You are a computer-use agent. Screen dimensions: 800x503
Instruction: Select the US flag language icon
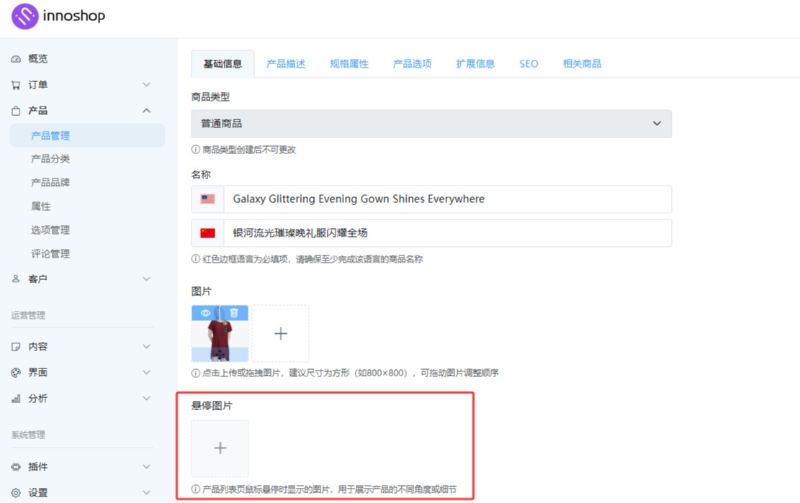pos(208,199)
